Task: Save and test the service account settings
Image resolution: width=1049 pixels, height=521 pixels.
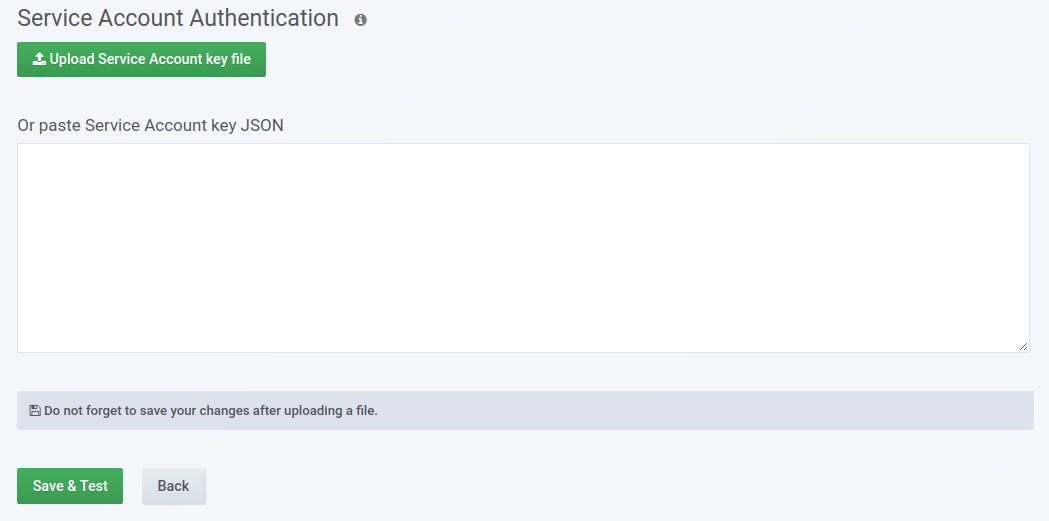Action: pos(70,486)
